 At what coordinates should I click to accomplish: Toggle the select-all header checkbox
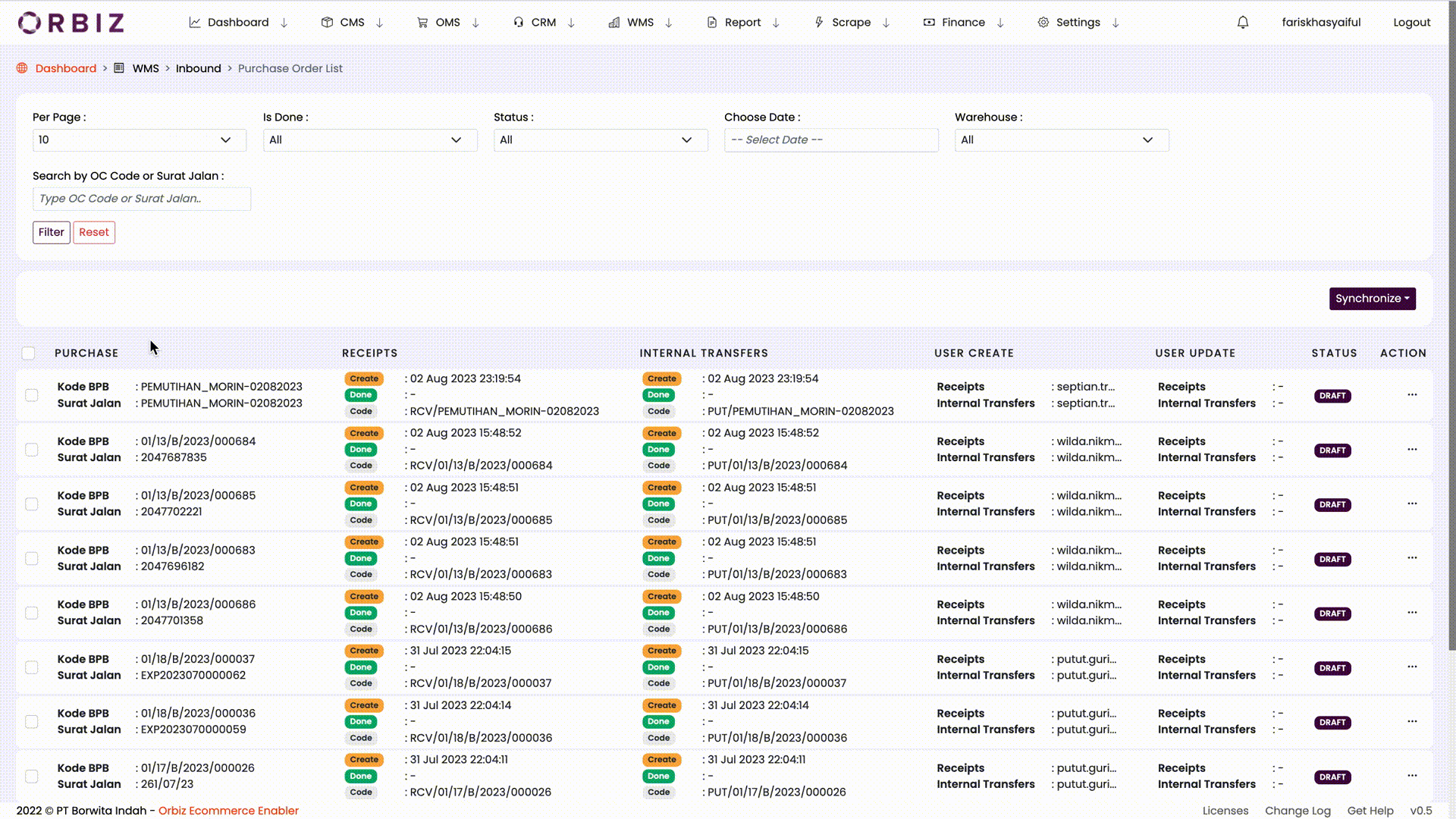(29, 353)
